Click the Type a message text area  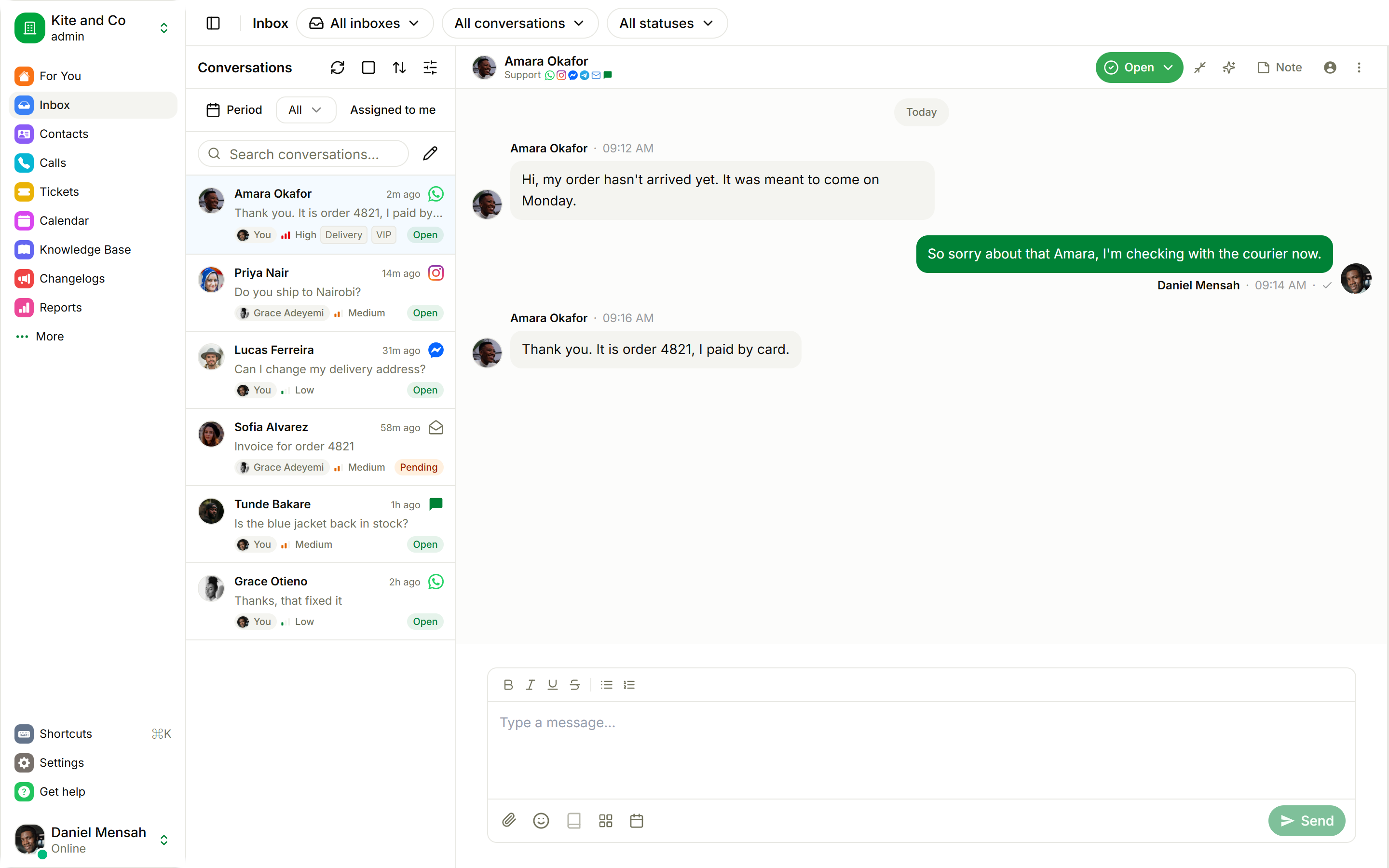pos(921,750)
